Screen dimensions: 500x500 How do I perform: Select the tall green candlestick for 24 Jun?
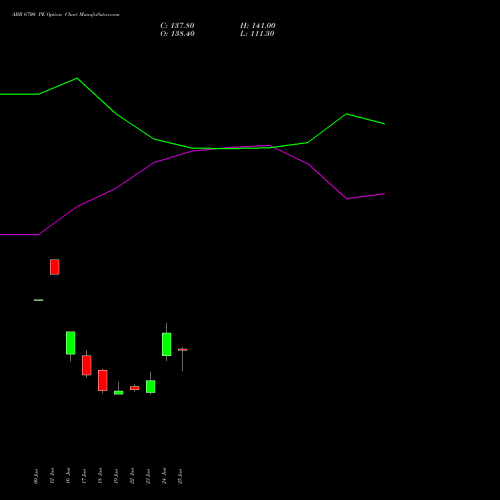[x=167, y=344]
